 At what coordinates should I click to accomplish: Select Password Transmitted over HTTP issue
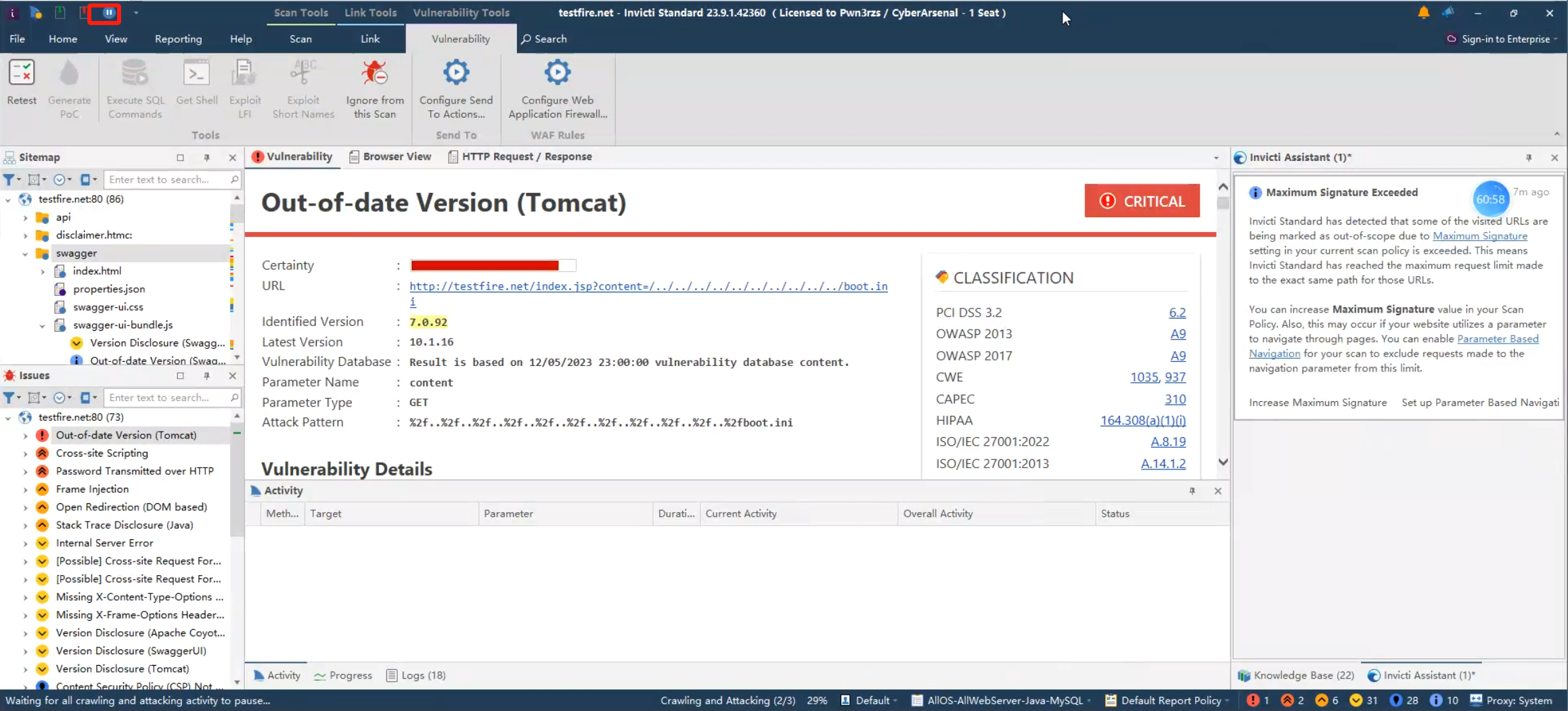coord(135,471)
